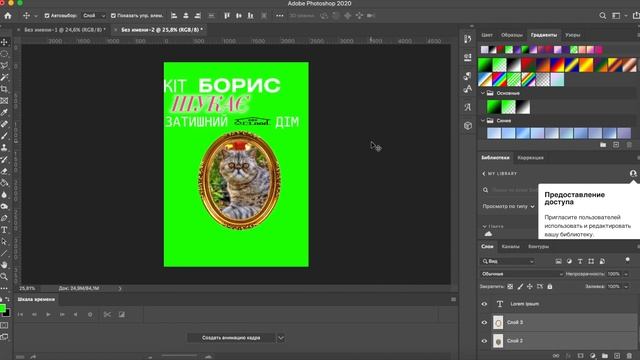640x360 pixels.
Task: Select the Move tool in the toolbox
Action: [4, 42]
